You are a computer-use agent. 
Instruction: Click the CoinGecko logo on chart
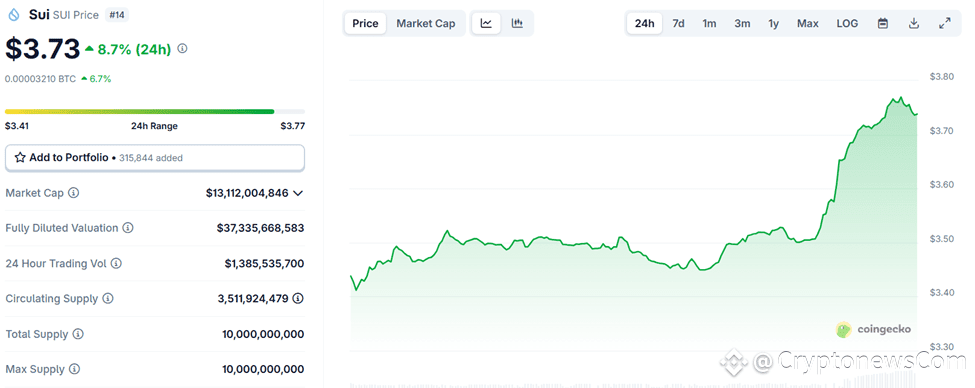point(874,330)
